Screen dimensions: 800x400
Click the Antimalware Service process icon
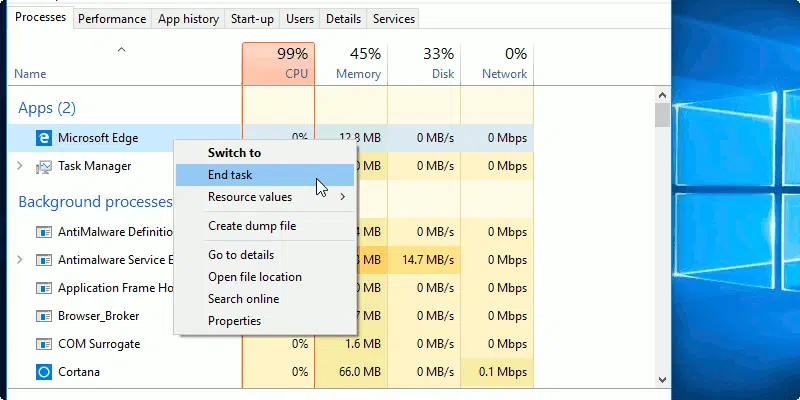tap(43, 260)
